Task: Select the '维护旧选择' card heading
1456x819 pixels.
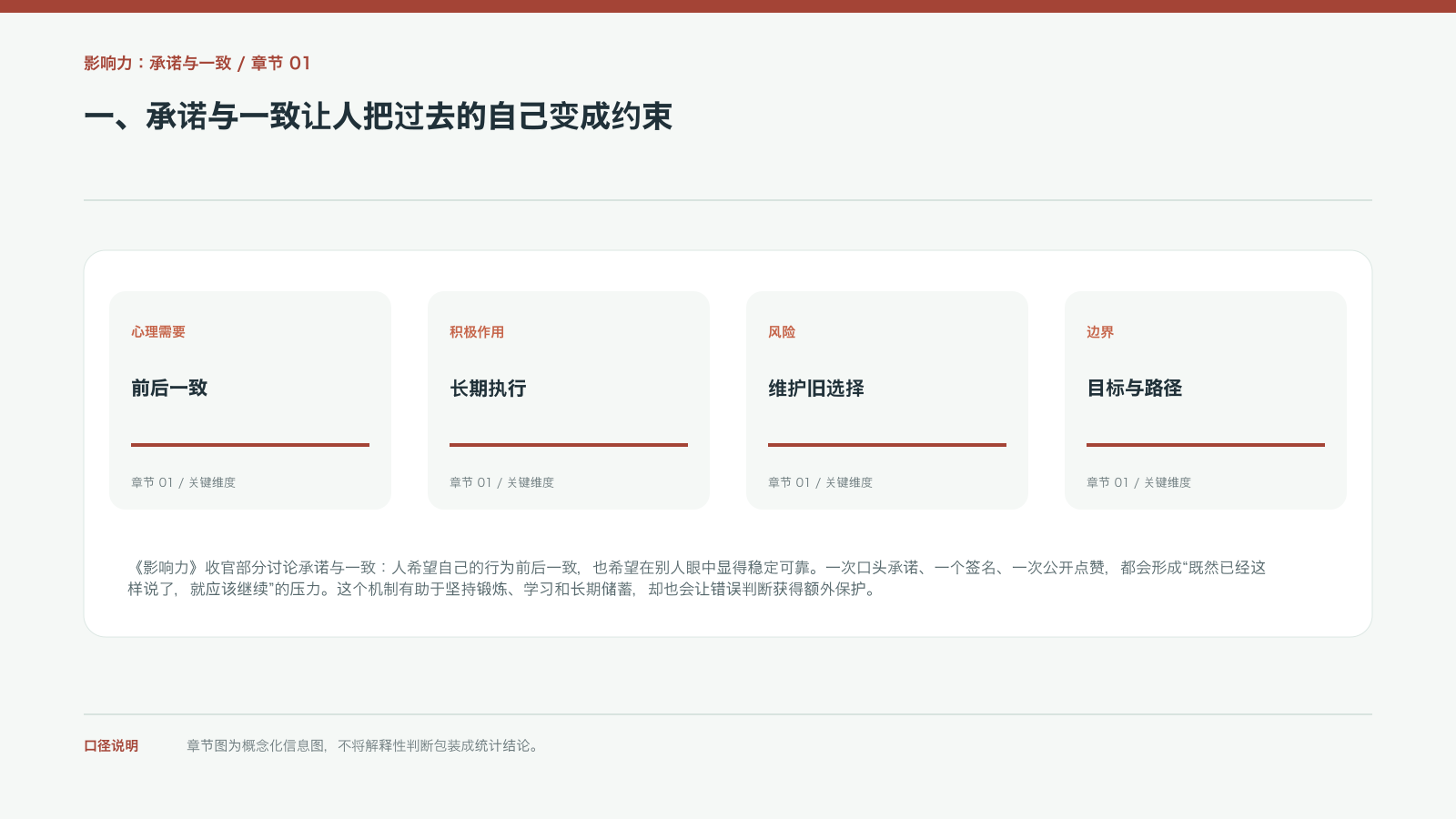Action: point(816,388)
